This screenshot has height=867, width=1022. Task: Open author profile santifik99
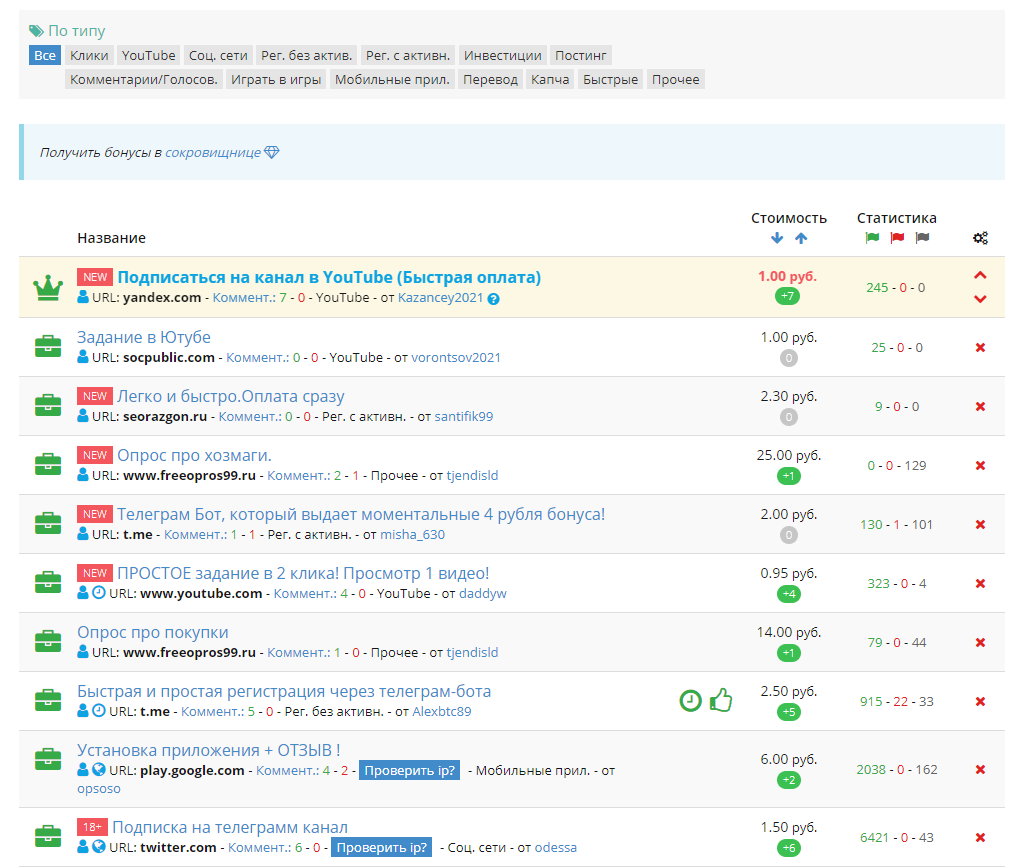pos(464,416)
